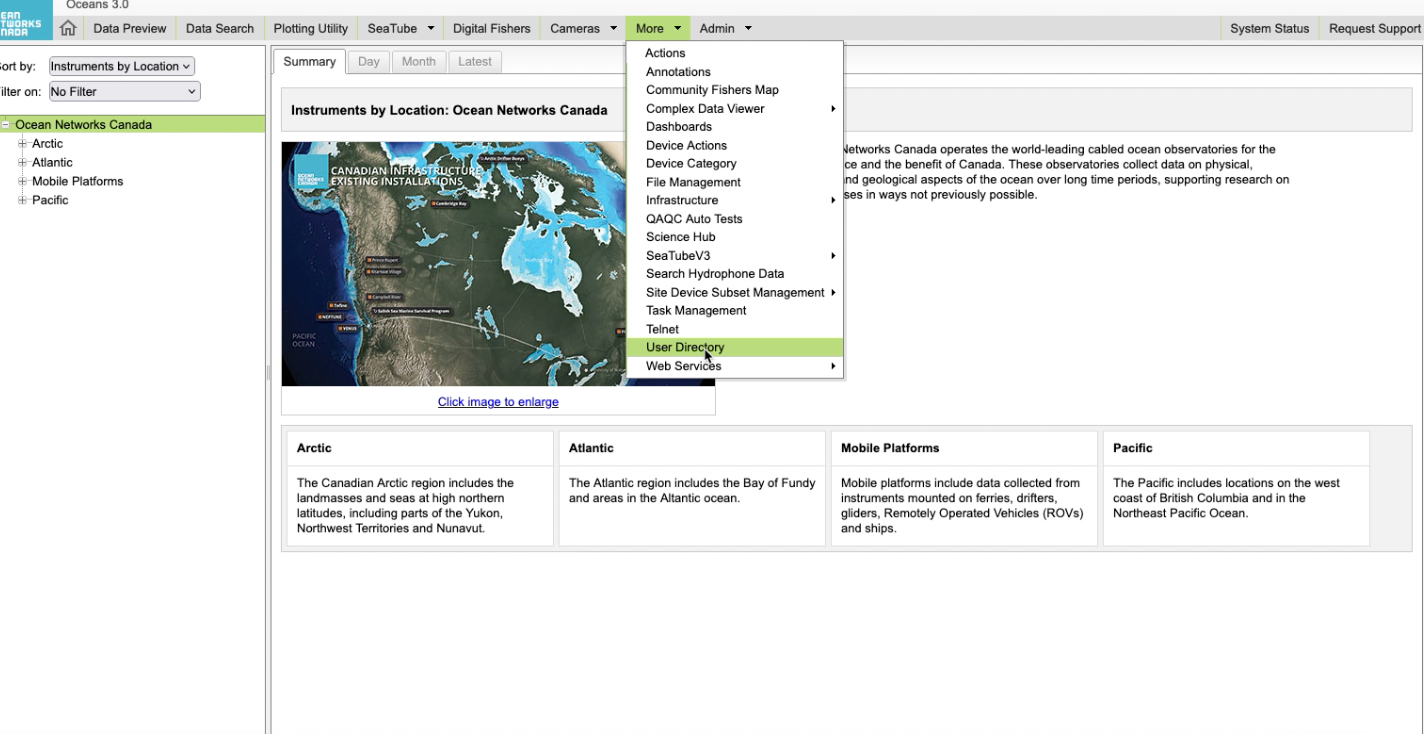Select Device Actions menu entry

tap(734, 145)
